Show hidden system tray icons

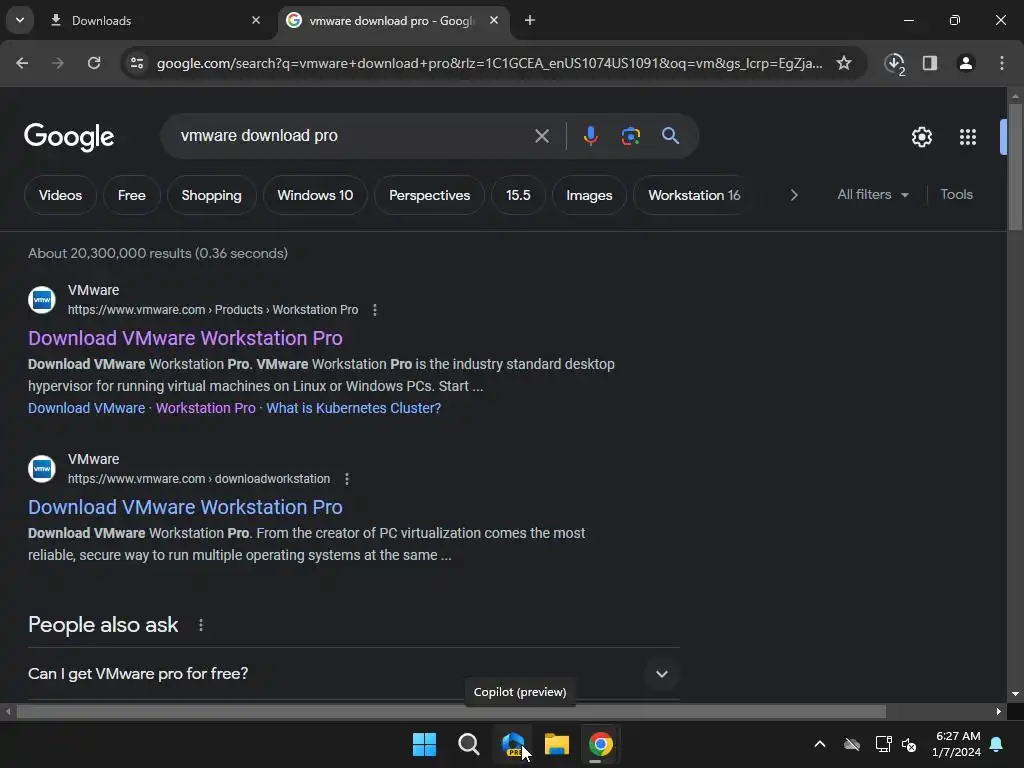[x=820, y=744]
